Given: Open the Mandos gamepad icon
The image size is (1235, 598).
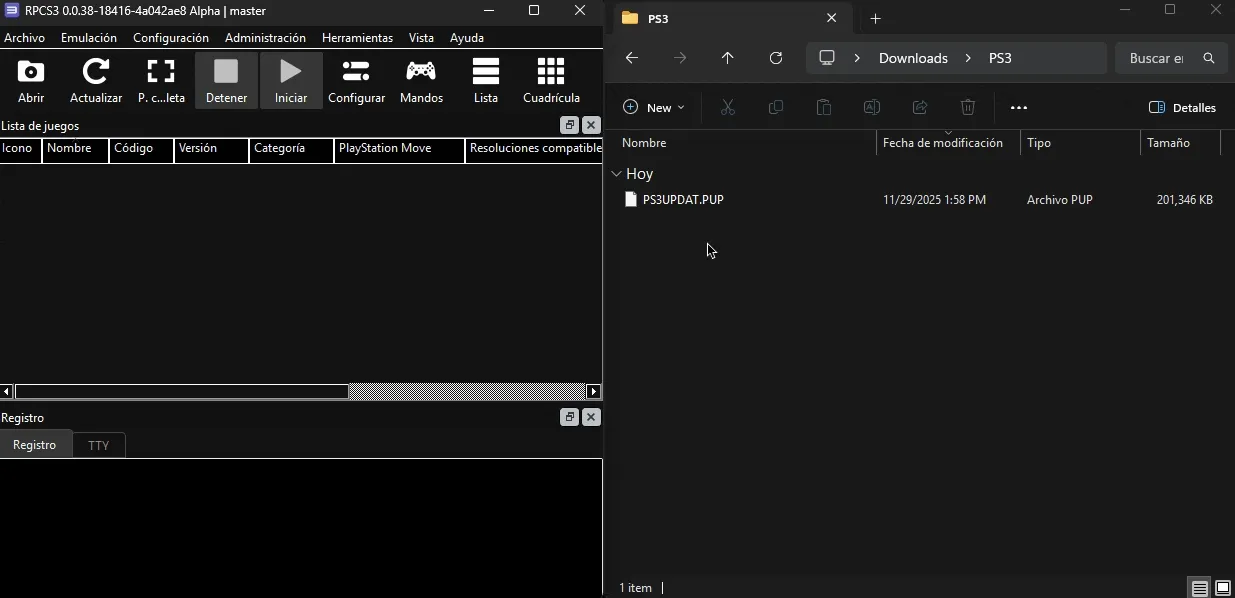Looking at the screenshot, I should point(421,72).
